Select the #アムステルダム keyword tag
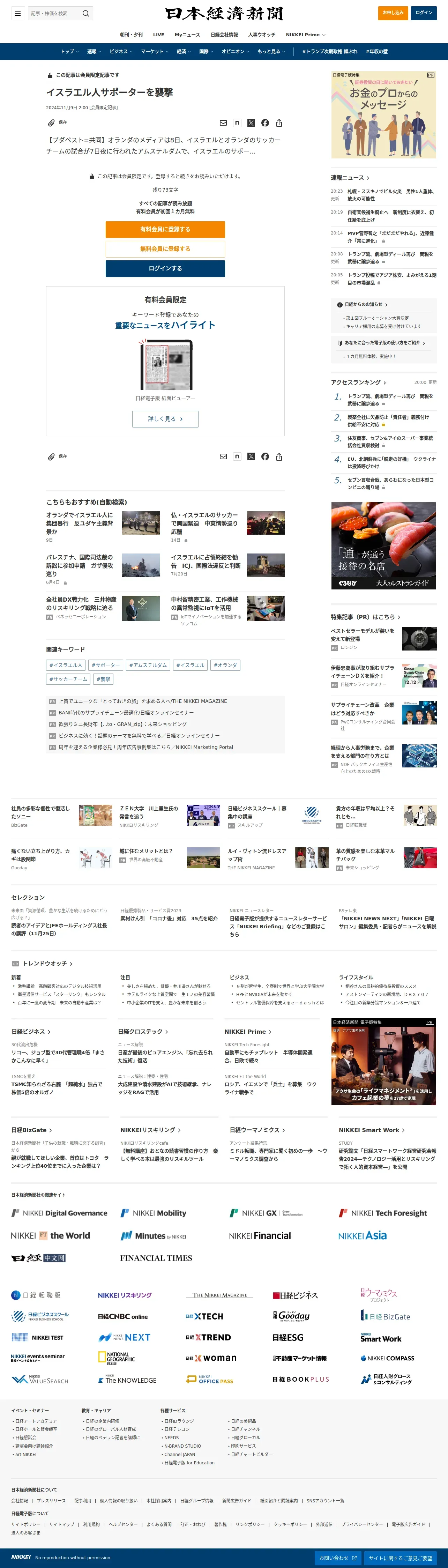Image resolution: width=448 pixels, height=1568 pixels. [x=148, y=665]
